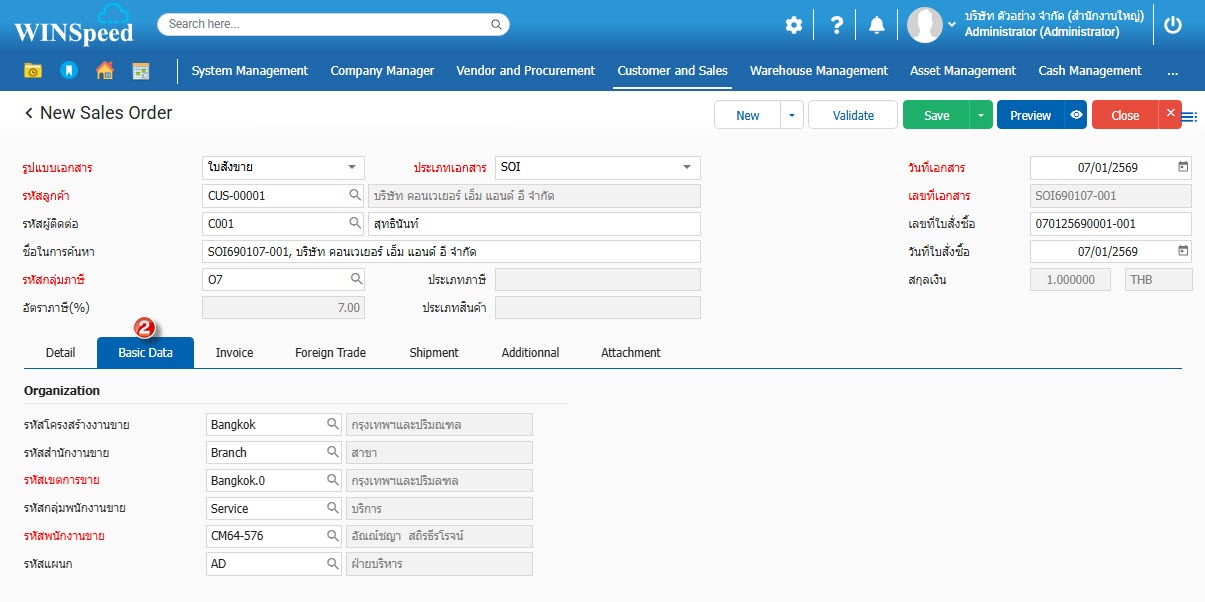Open the notifications bell
The image size is (1205, 602).
click(876, 25)
